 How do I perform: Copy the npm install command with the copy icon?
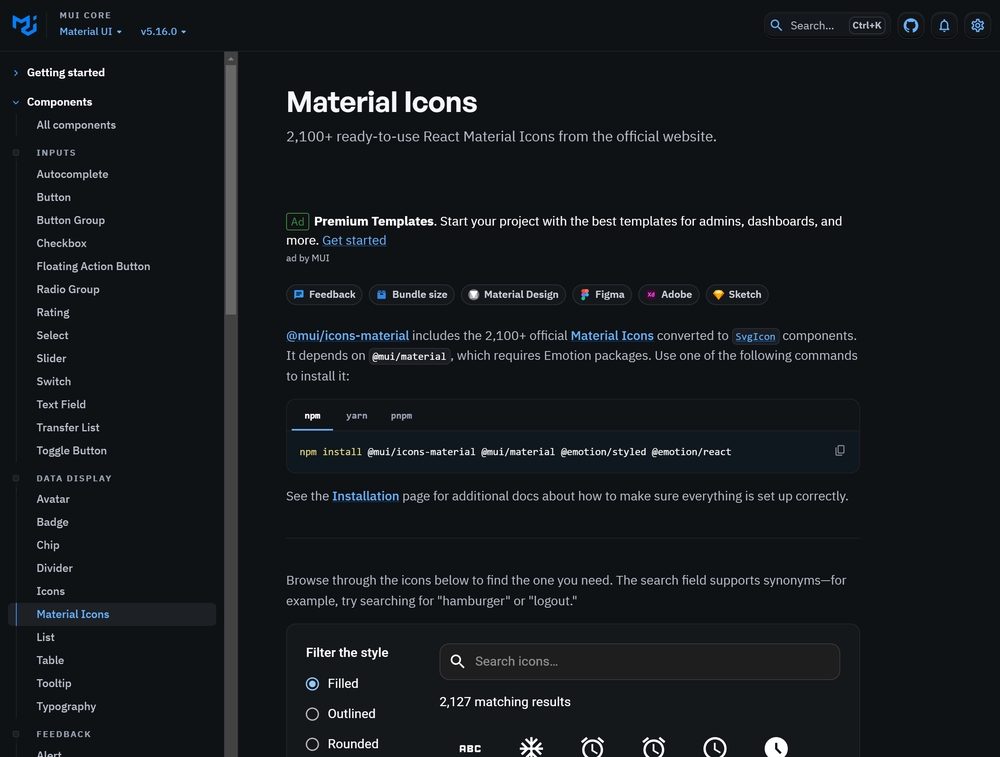(x=840, y=450)
